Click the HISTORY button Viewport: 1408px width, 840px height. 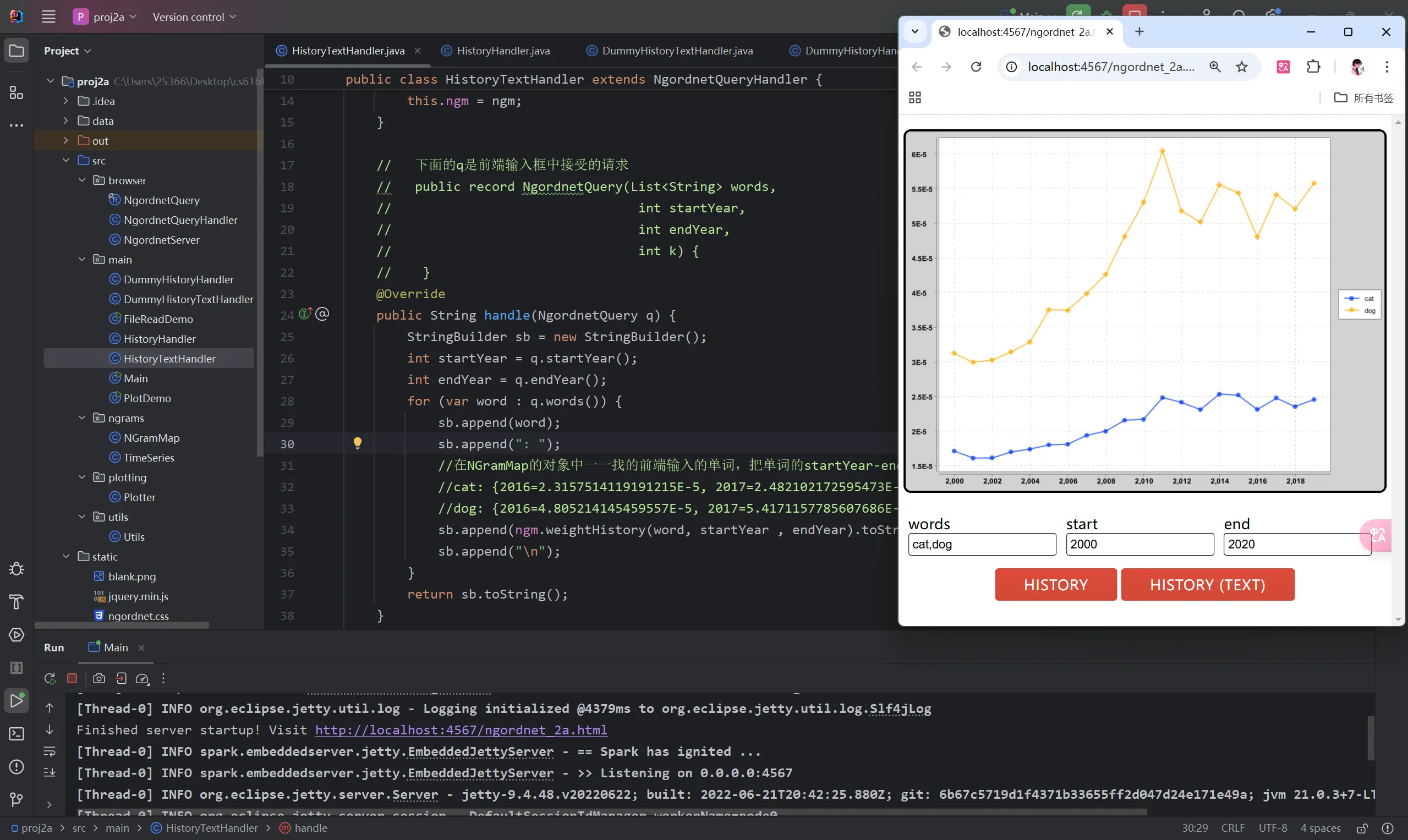point(1056,584)
